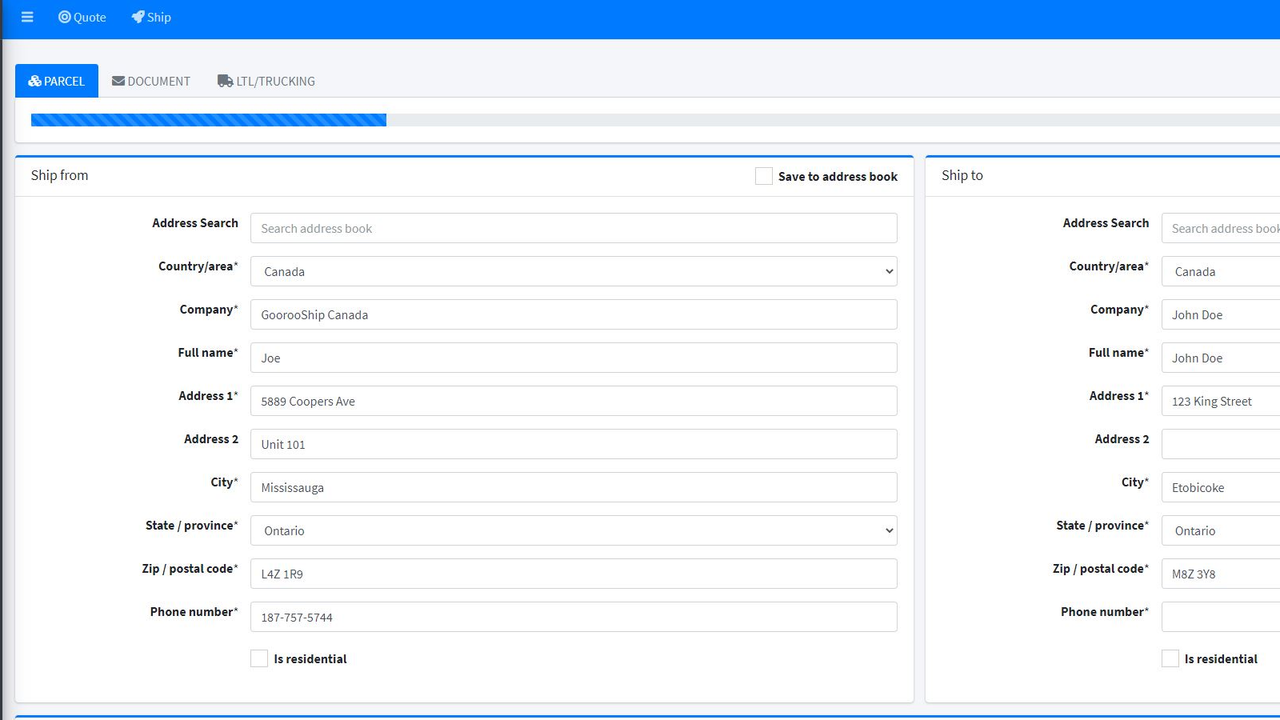Open the Ship from Country/area dropdown
This screenshot has width=1280, height=720.
click(573, 271)
